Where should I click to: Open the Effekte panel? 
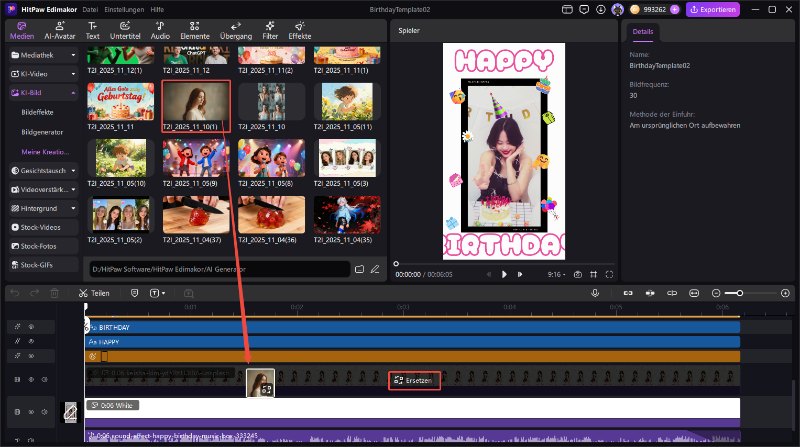click(299, 29)
